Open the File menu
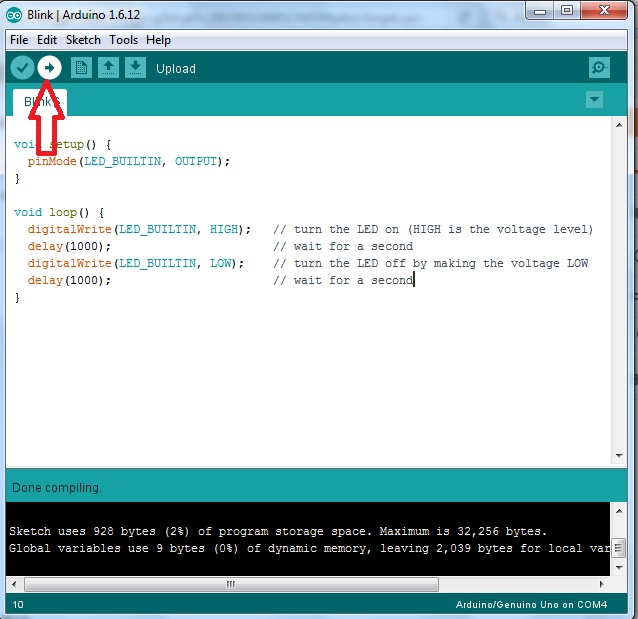This screenshot has height=619, width=638. (x=19, y=40)
